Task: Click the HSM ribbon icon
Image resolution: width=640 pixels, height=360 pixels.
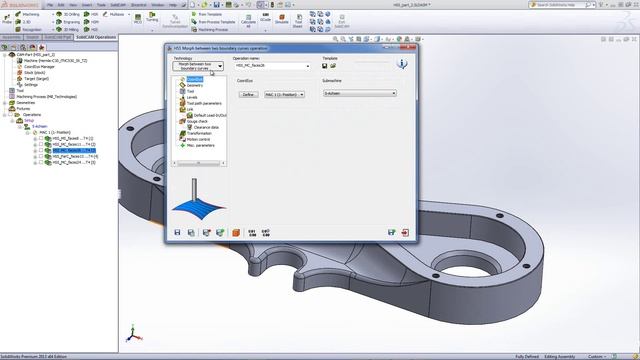Action: 91,22
